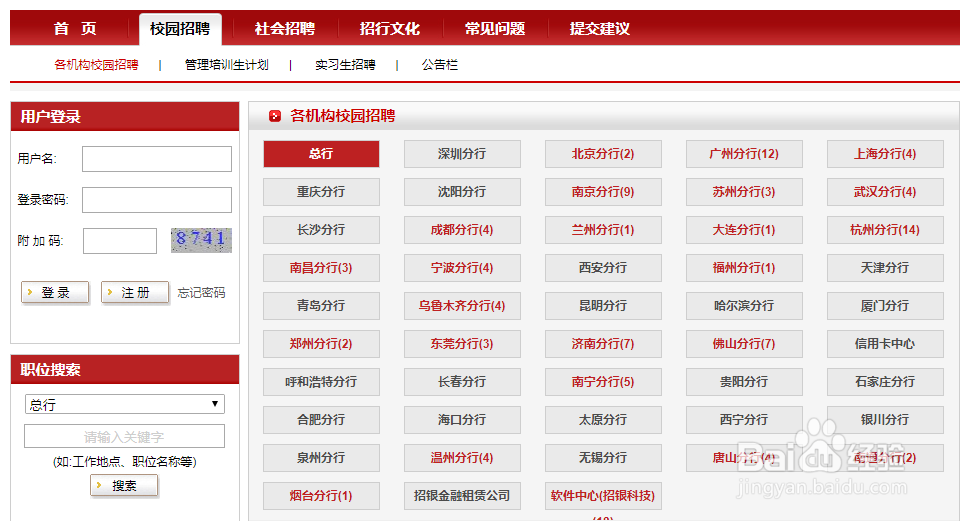
Task: Select 武汉分行(4) institution button
Action: (885, 192)
